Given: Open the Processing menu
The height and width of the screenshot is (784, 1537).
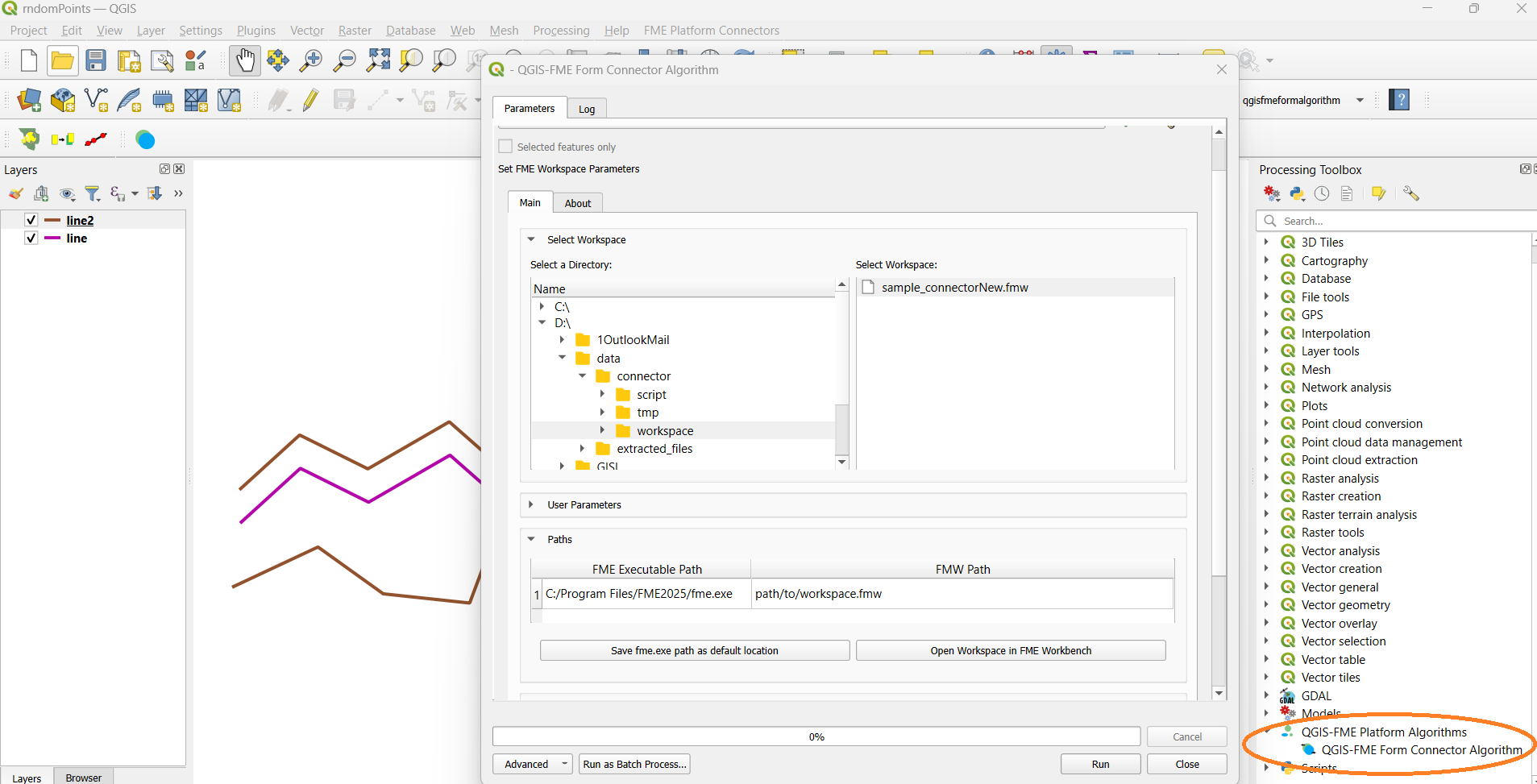Looking at the screenshot, I should click(x=561, y=31).
